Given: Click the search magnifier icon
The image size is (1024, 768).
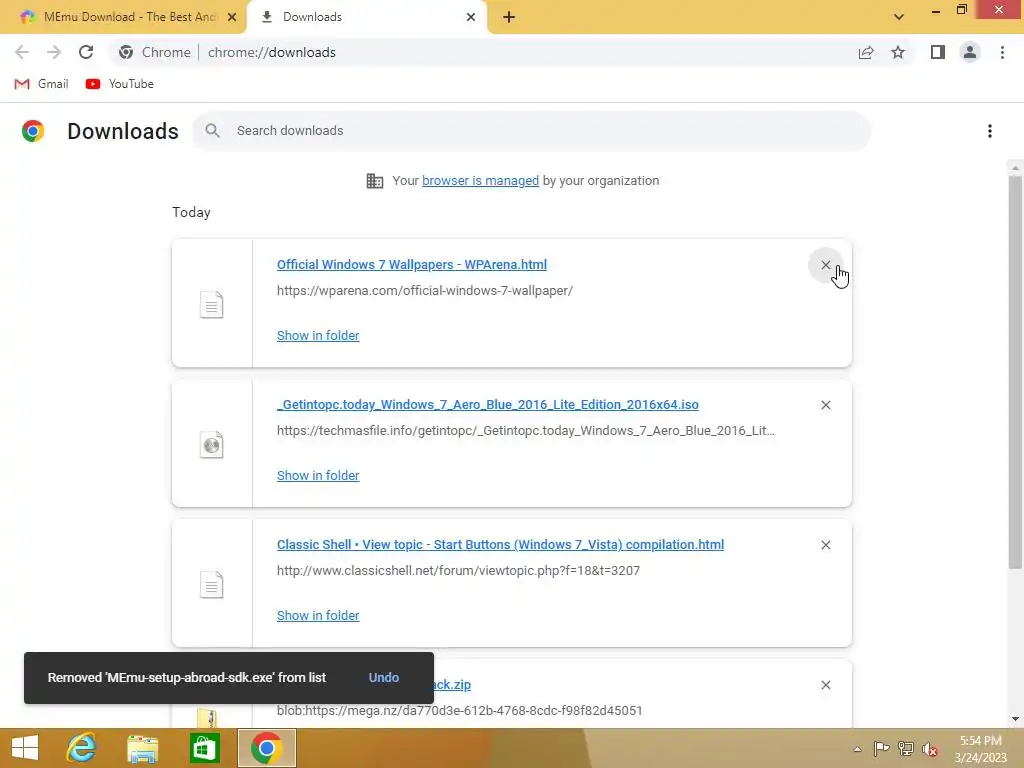Looking at the screenshot, I should pyautogui.click(x=212, y=131).
